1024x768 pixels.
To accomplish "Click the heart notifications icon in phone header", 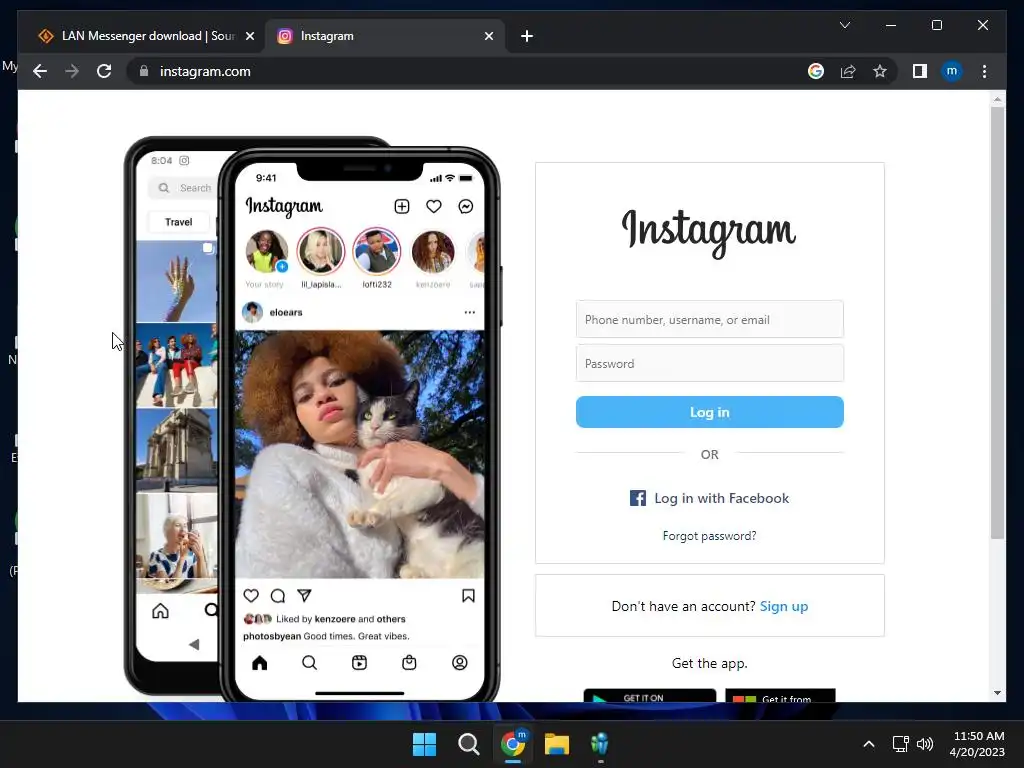I will (434, 206).
